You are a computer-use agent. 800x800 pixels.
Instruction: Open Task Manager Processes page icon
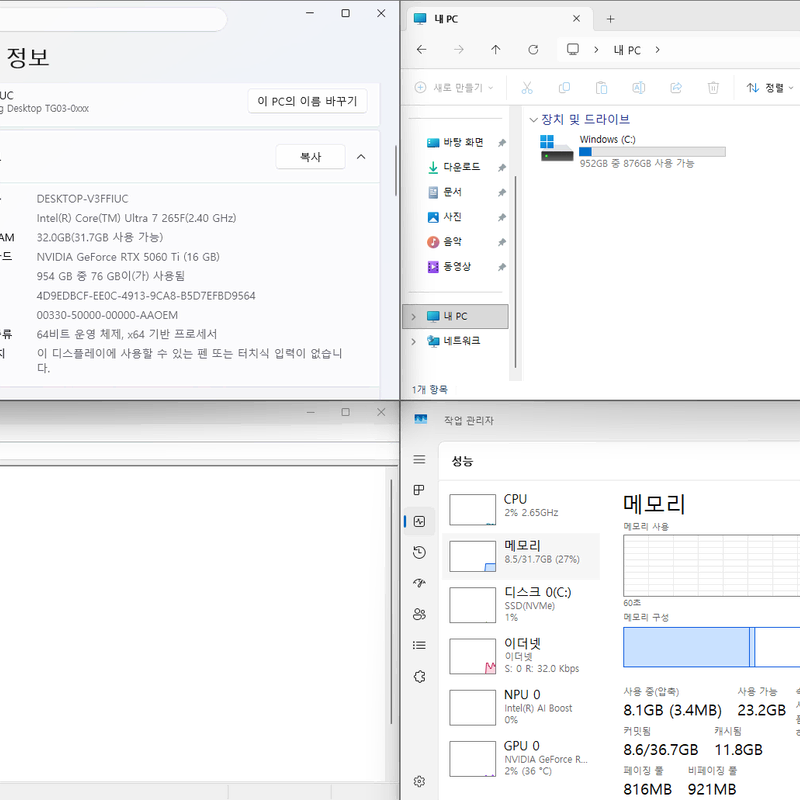click(419, 490)
